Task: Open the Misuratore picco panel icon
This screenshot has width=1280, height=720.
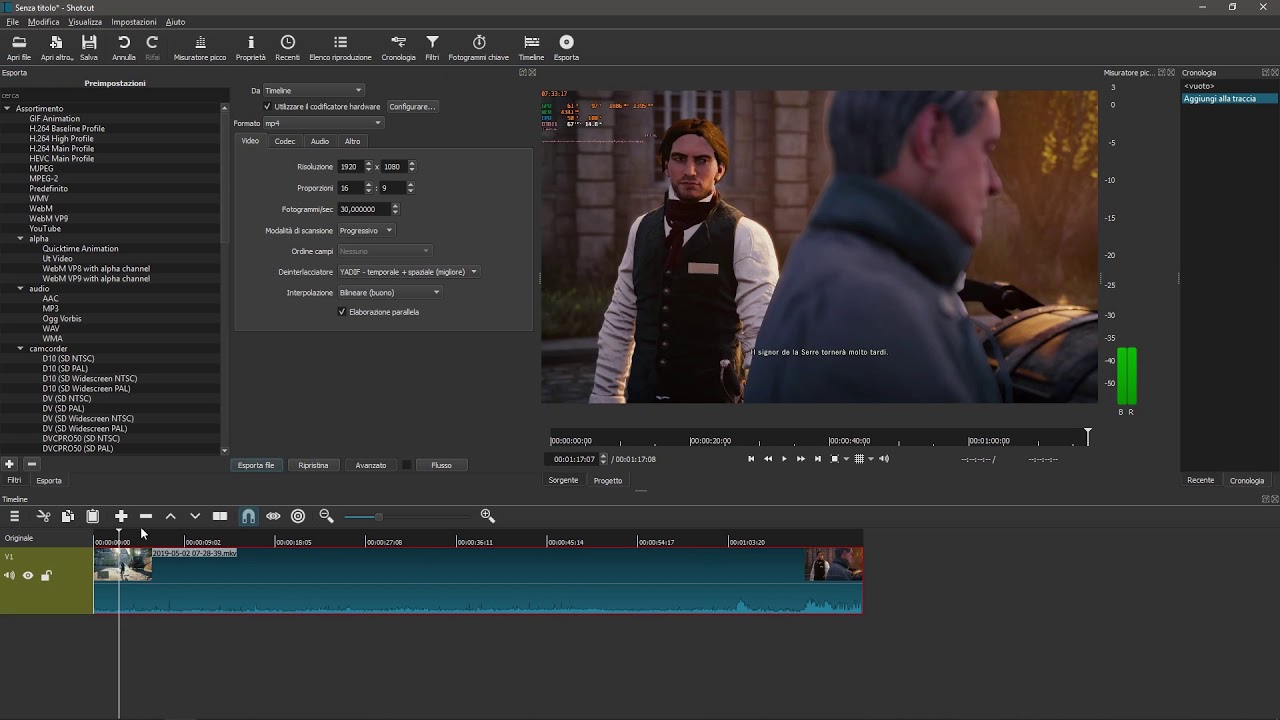Action: click(x=200, y=42)
